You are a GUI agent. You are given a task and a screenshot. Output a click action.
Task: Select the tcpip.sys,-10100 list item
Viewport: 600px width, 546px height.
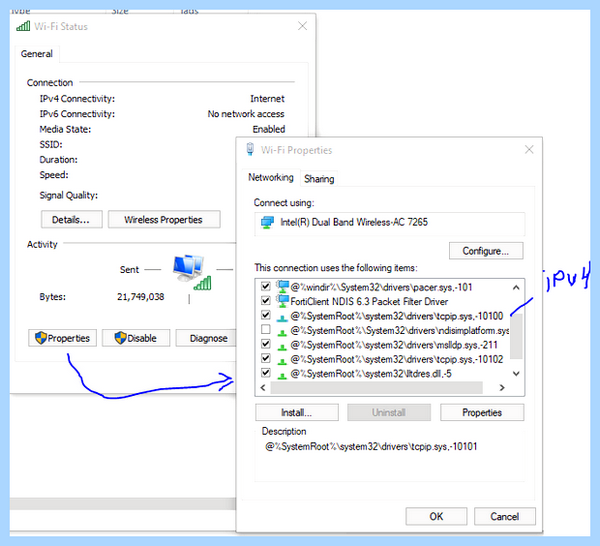396,316
